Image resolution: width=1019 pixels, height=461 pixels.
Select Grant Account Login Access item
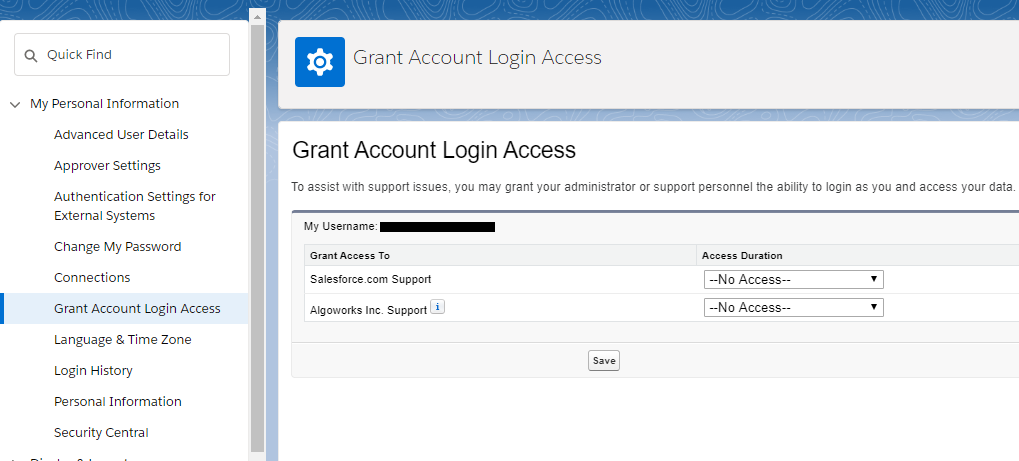click(137, 309)
